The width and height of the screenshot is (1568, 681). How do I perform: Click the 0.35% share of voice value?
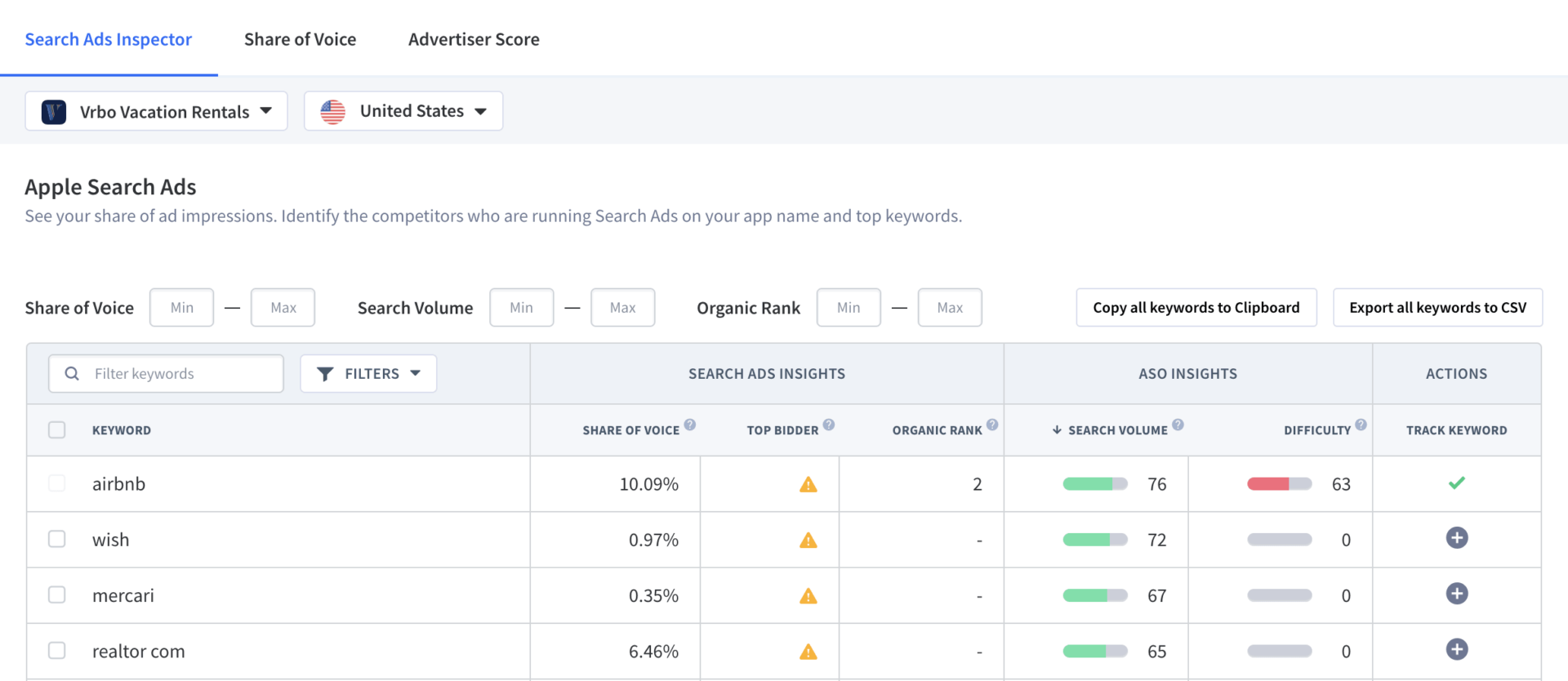point(653,595)
